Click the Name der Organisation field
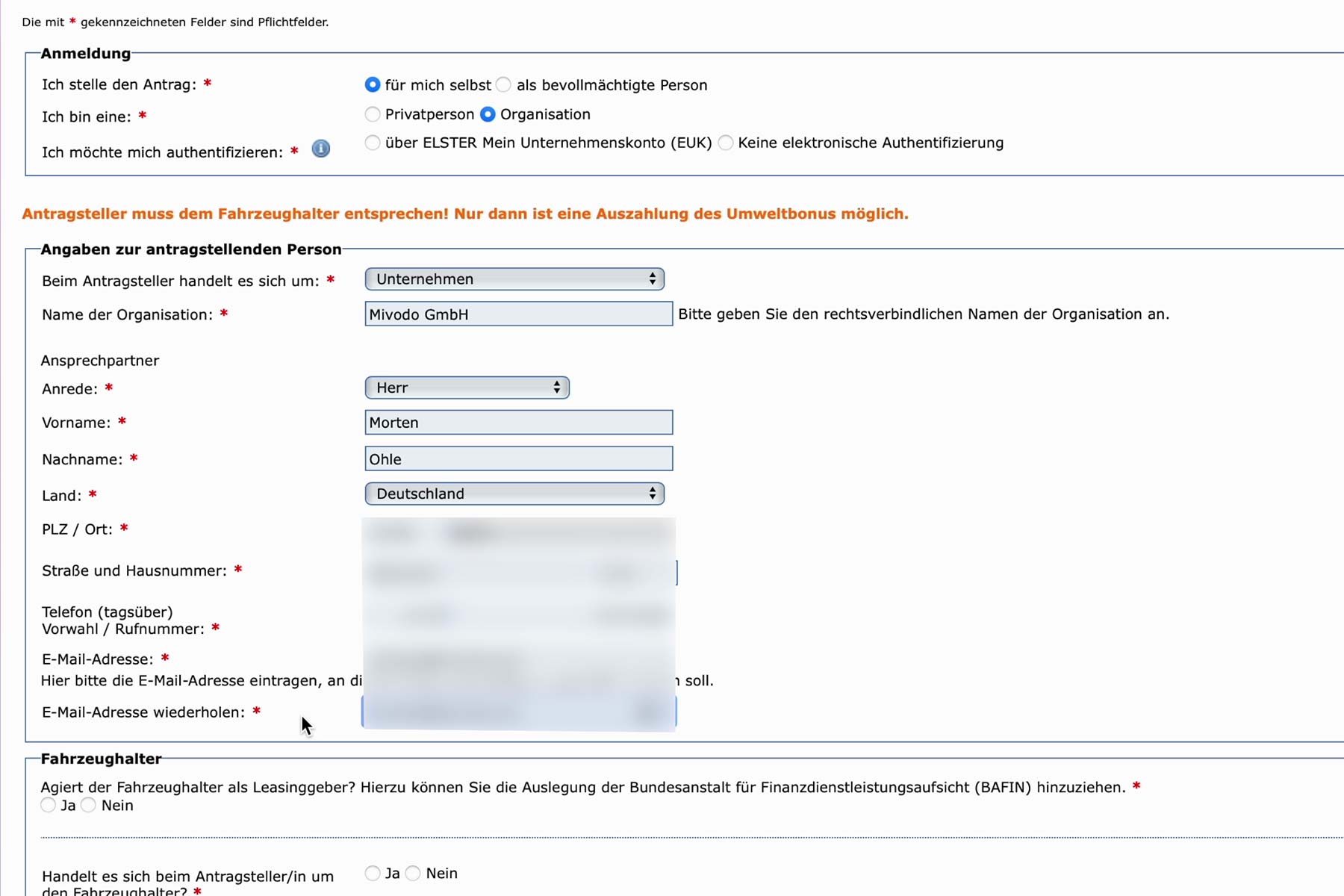1344x896 pixels. (x=518, y=314)
